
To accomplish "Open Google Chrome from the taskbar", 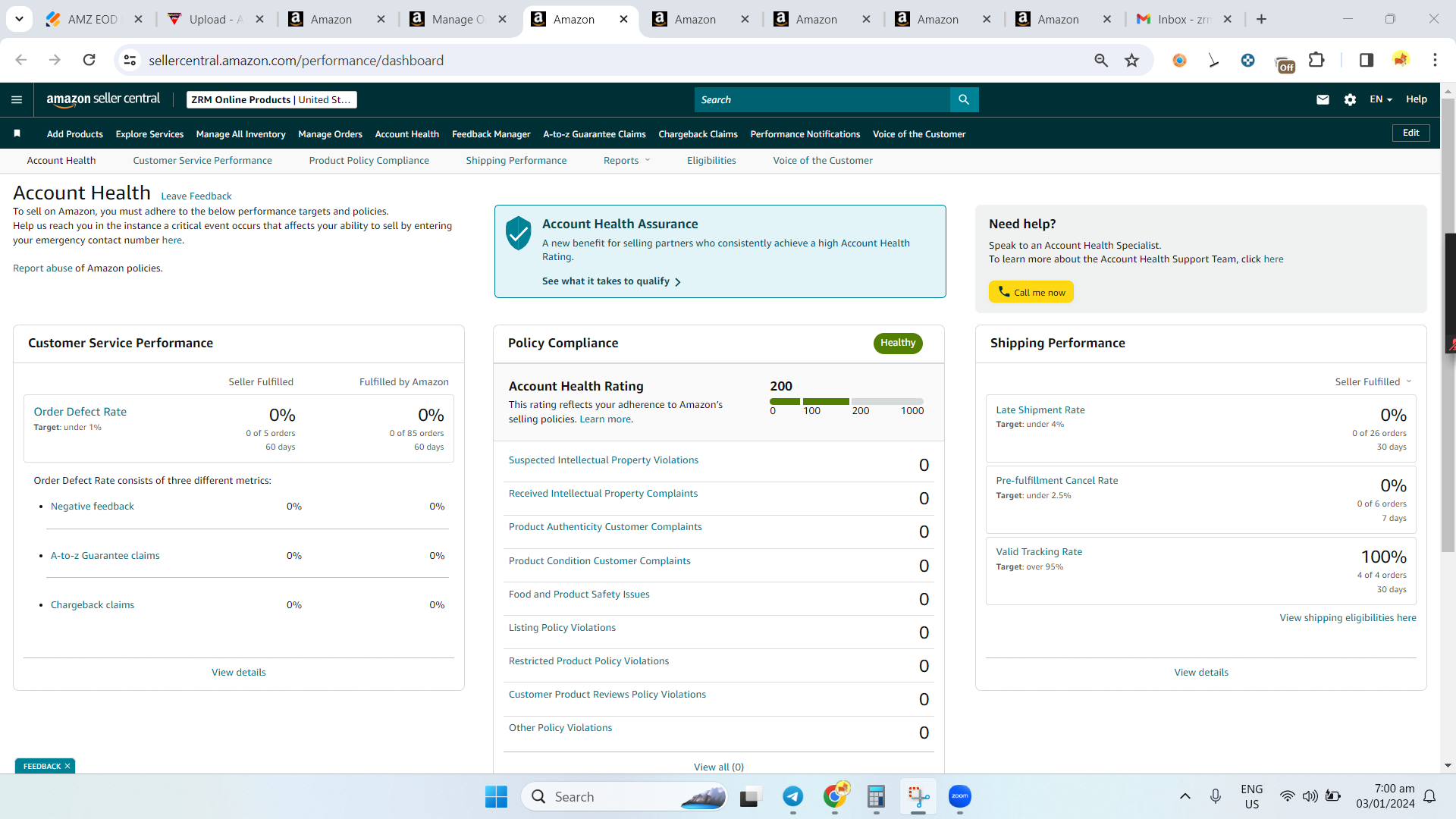I will pyautogui.click(x=835, y=795).
